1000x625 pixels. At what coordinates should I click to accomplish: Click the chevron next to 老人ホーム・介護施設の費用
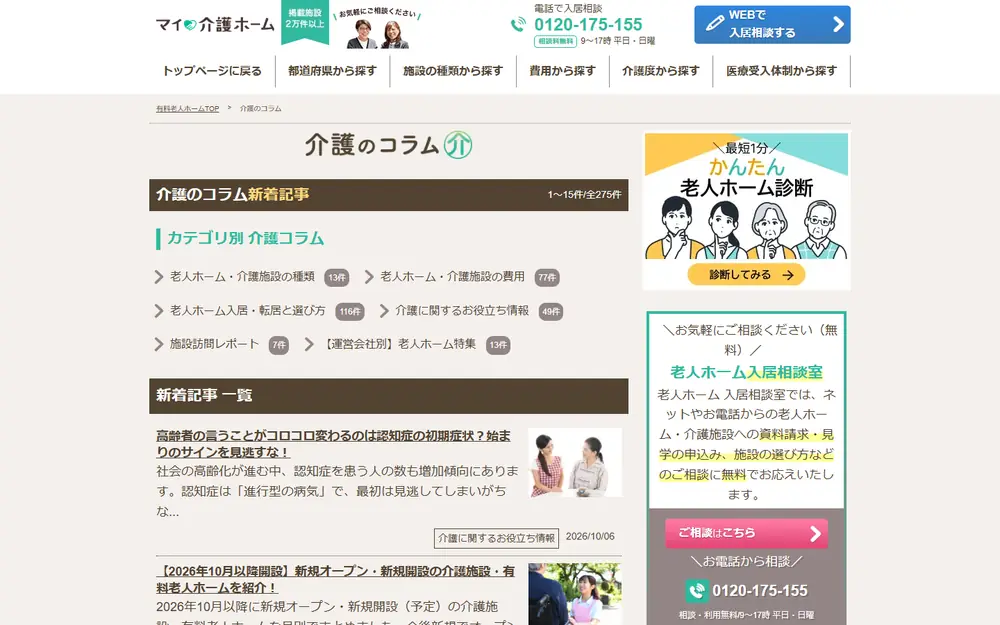(369, 277)
